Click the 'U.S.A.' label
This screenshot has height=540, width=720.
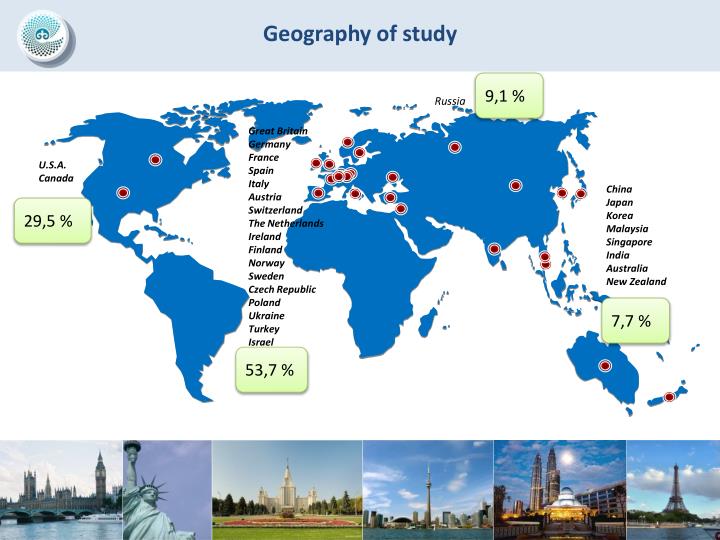(52, 165)
